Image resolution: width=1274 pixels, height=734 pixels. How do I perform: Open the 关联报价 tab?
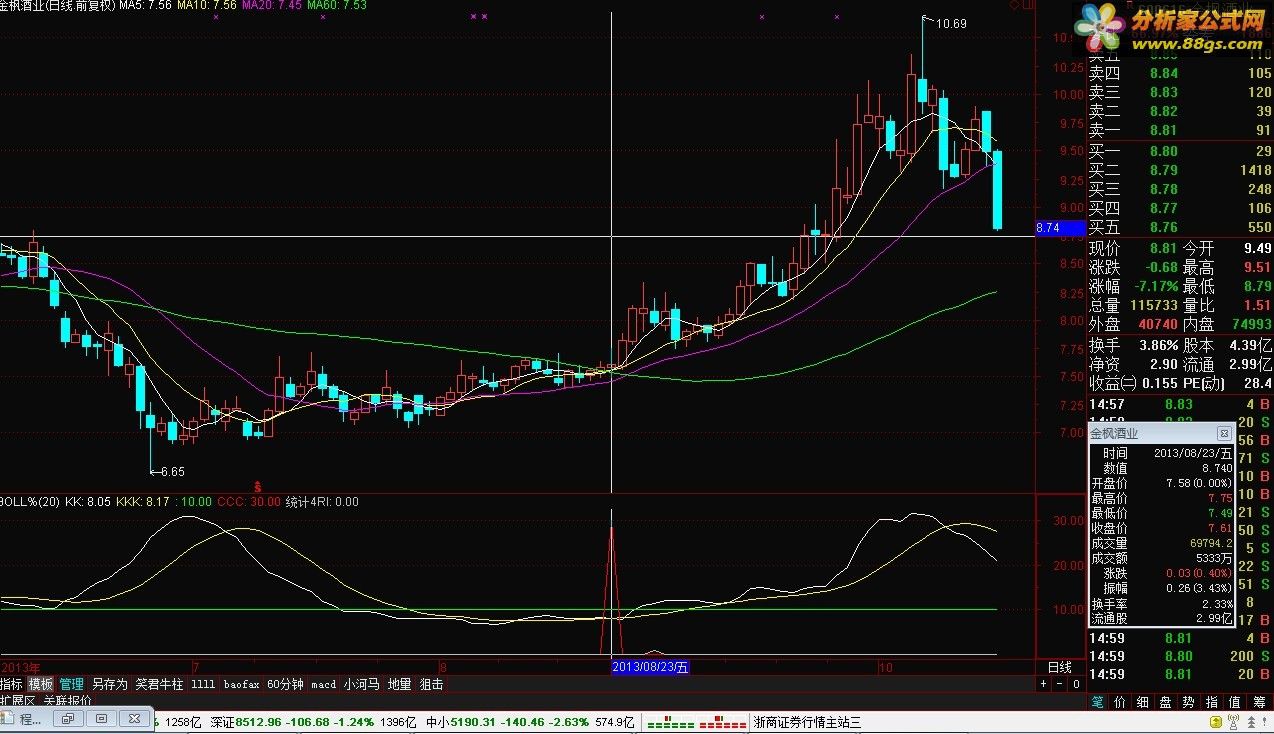[67, 700]
